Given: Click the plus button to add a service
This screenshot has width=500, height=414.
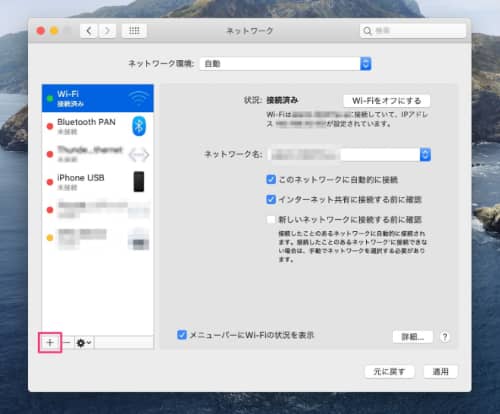Looking at the screenshot, I should [x=50, y=342].
